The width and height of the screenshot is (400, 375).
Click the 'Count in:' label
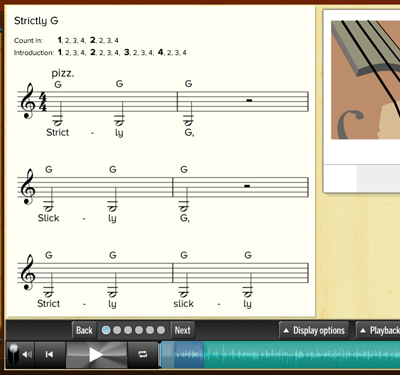[x=28, y=41]
